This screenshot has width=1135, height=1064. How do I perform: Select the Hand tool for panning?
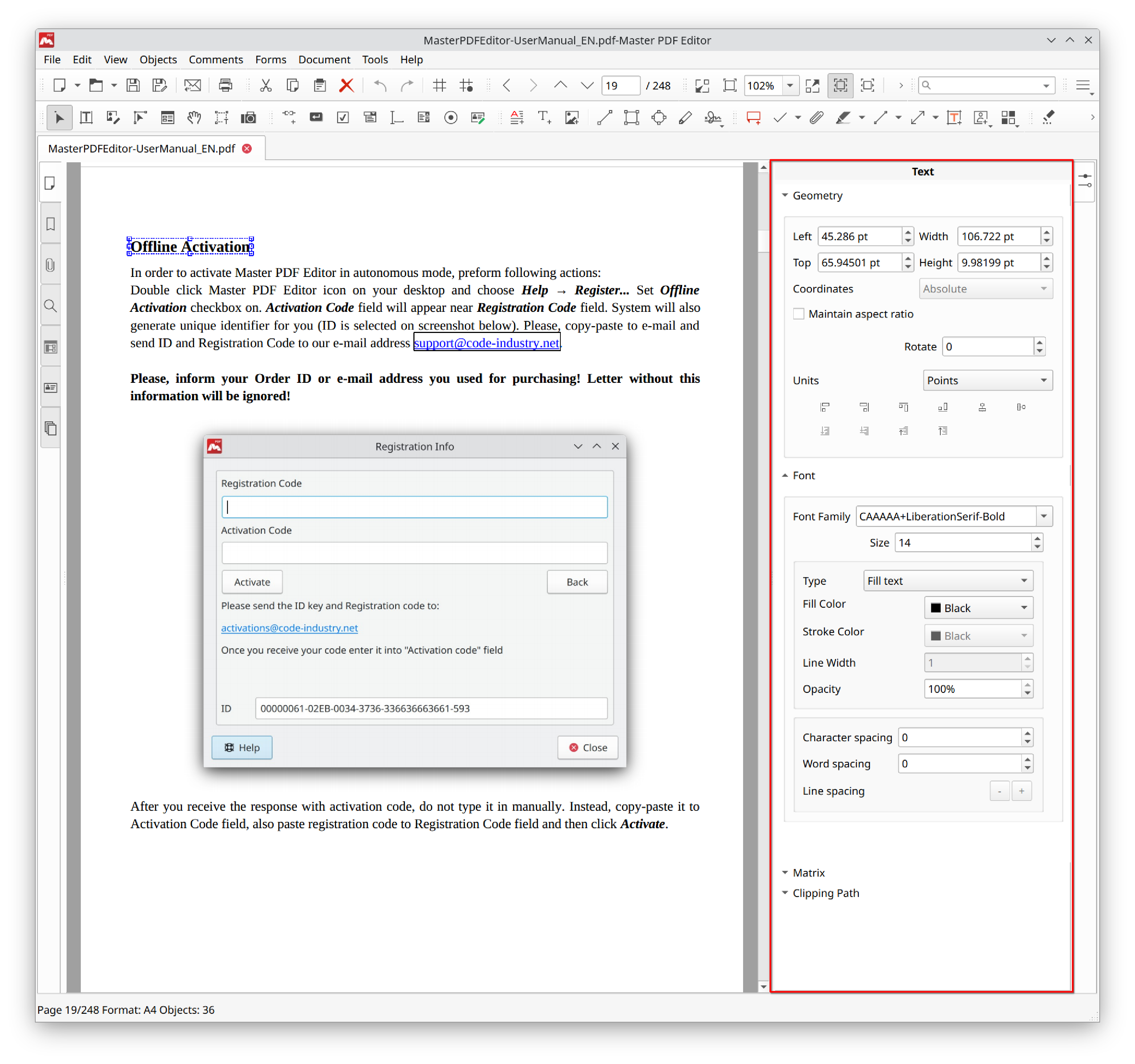point(194,118)
